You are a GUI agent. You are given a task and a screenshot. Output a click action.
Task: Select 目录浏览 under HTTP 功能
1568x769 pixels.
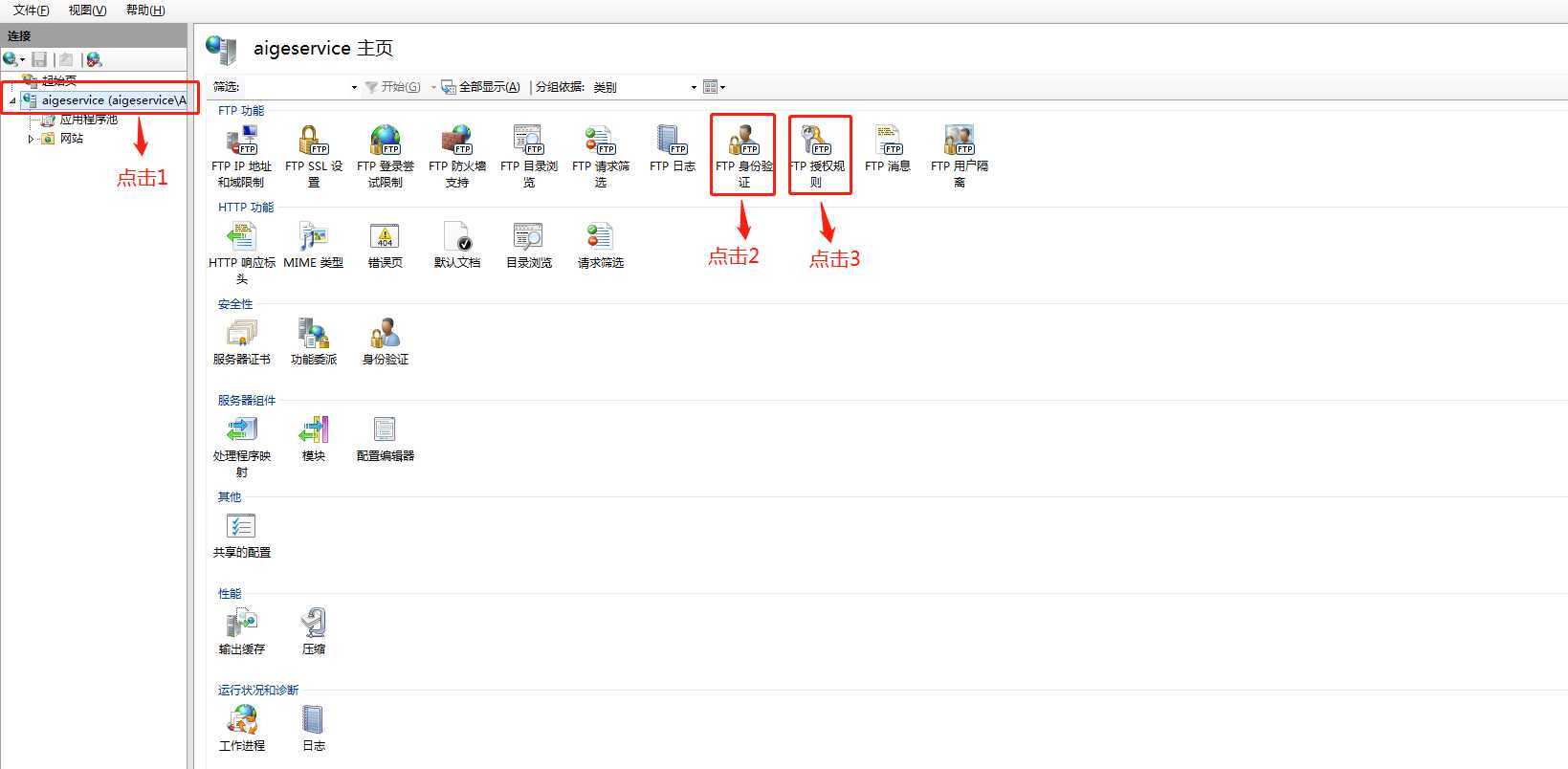528,246
